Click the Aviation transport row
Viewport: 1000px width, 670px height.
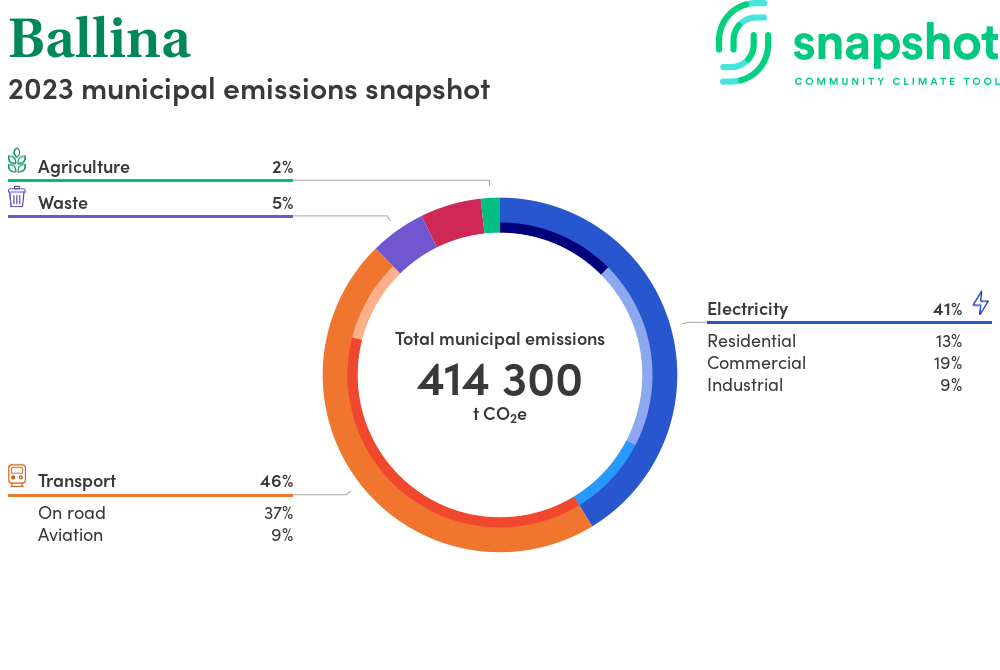pyautogui.click(x=70, y=535)
